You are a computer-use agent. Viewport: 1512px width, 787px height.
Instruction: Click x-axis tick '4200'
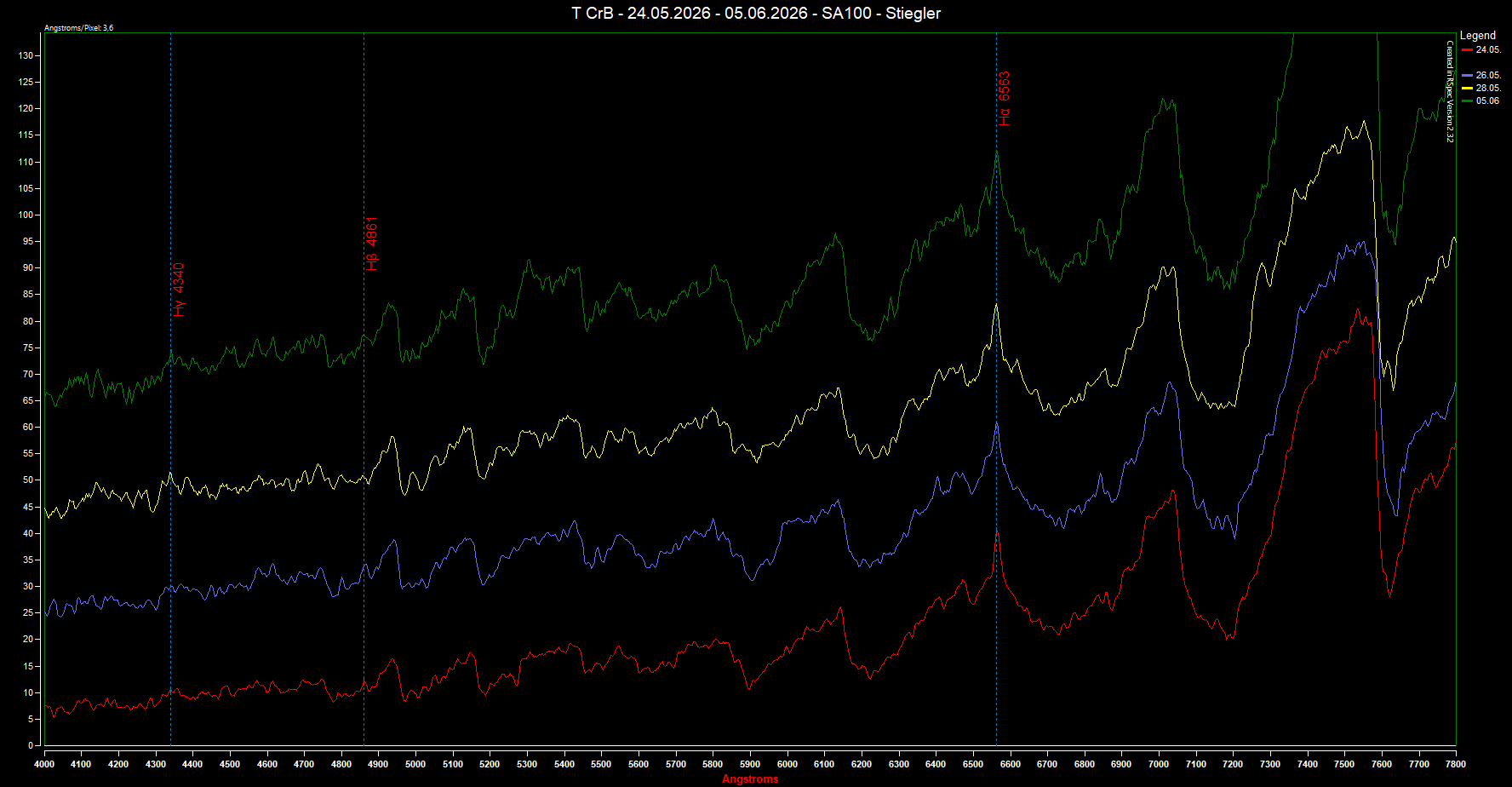(x=118, y=764)
